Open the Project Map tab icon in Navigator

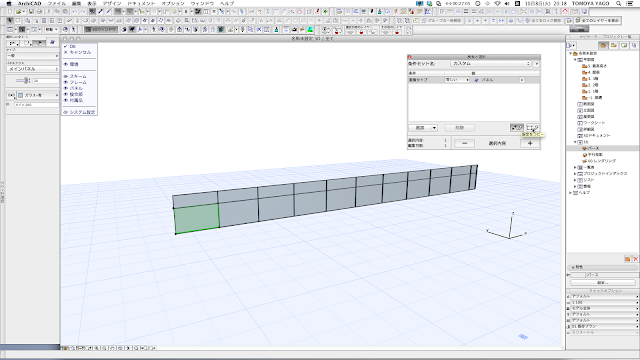tap(603, 45)
